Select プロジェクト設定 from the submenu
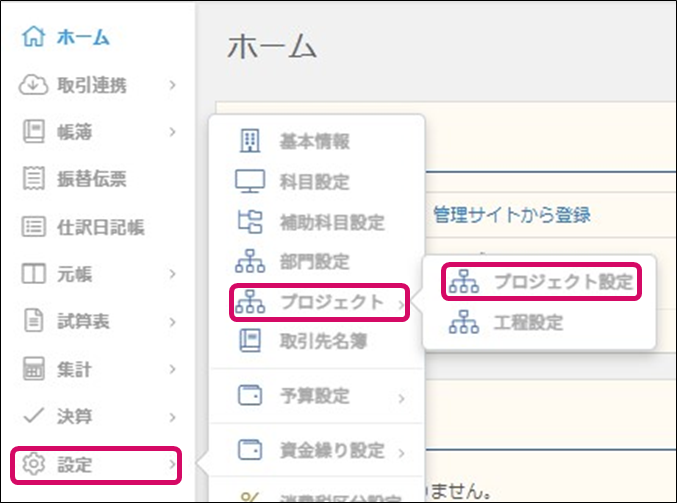The image size is (677, 503). click(562, 282)
